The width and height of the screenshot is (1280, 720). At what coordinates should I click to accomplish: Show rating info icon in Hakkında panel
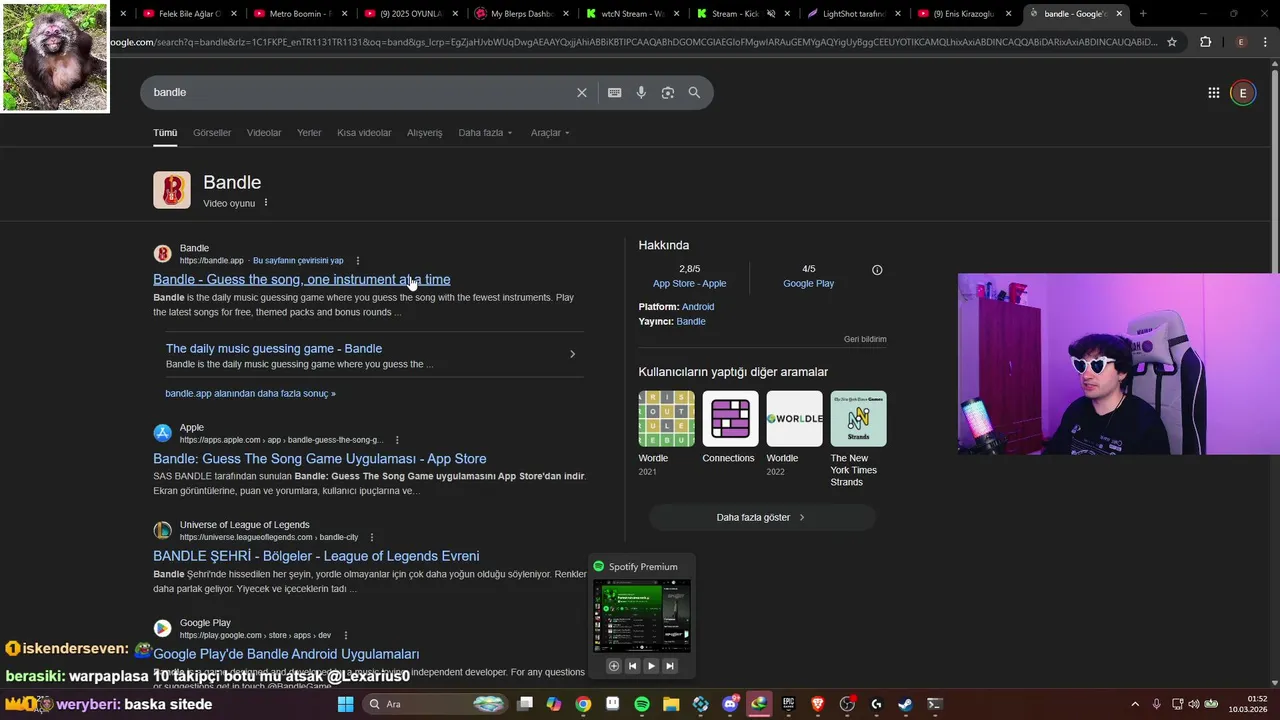(x=877, y=270)
